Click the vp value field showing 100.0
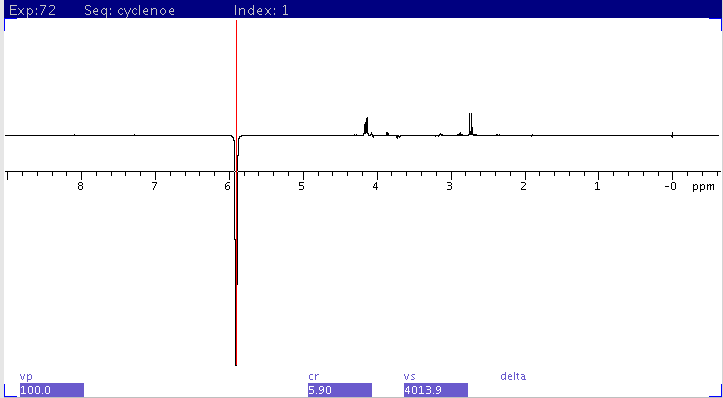Image resolution: width=723 pixels, height=398 pixels. click(x=52, y=390)
